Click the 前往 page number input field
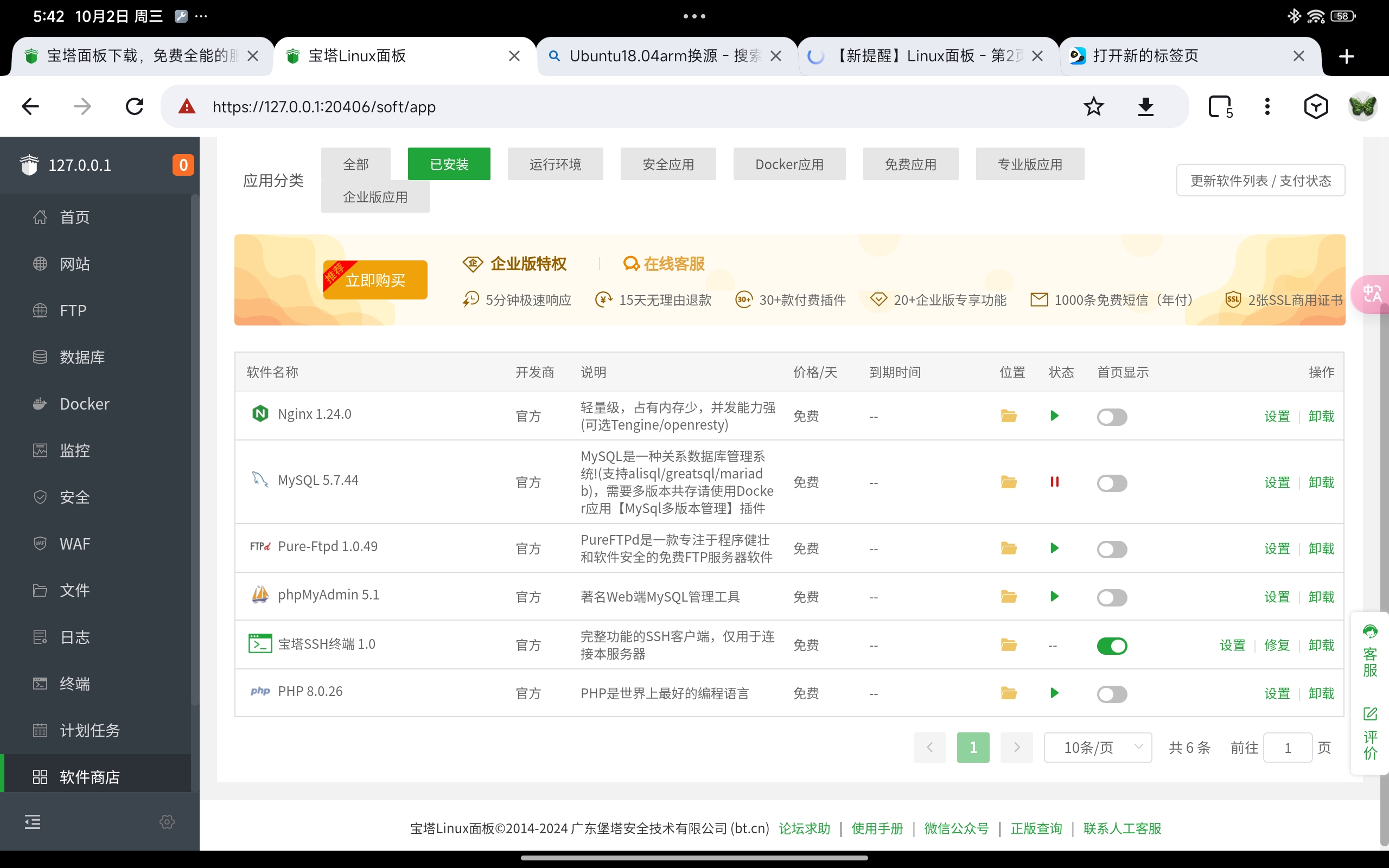The width and height of the screenshot is (1389, 868). (1288, 748)
